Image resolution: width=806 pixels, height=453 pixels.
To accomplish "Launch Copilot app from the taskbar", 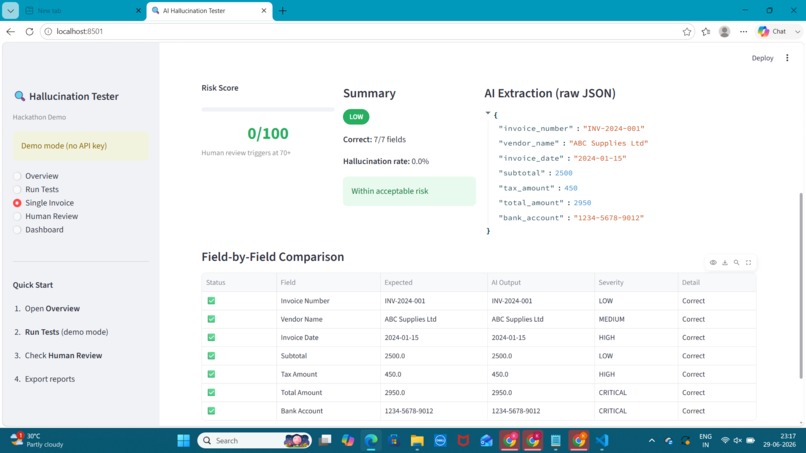I will click(x=348, y=441).
